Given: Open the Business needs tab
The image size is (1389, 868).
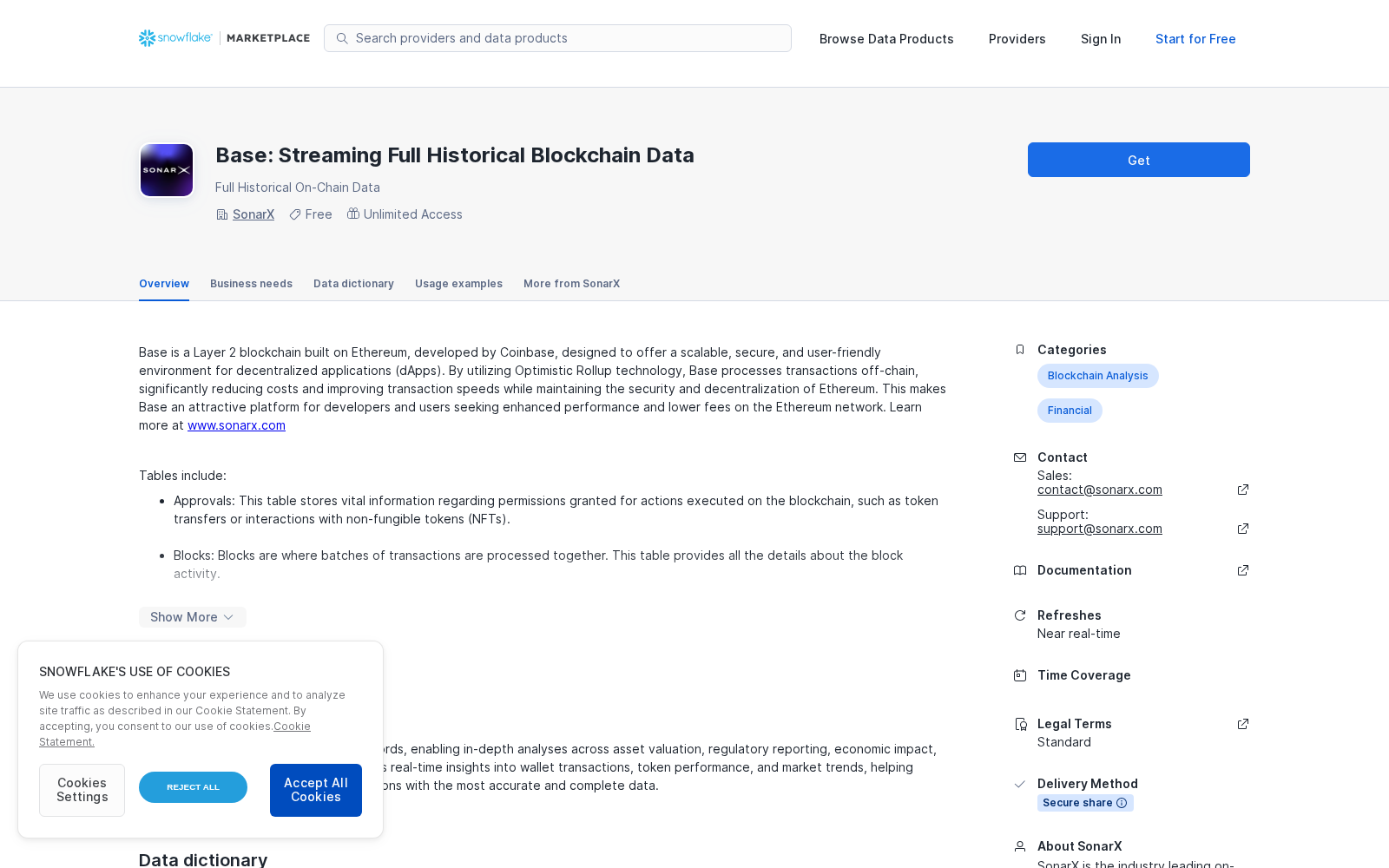Looking at the screenshot, I should point(251,284).
